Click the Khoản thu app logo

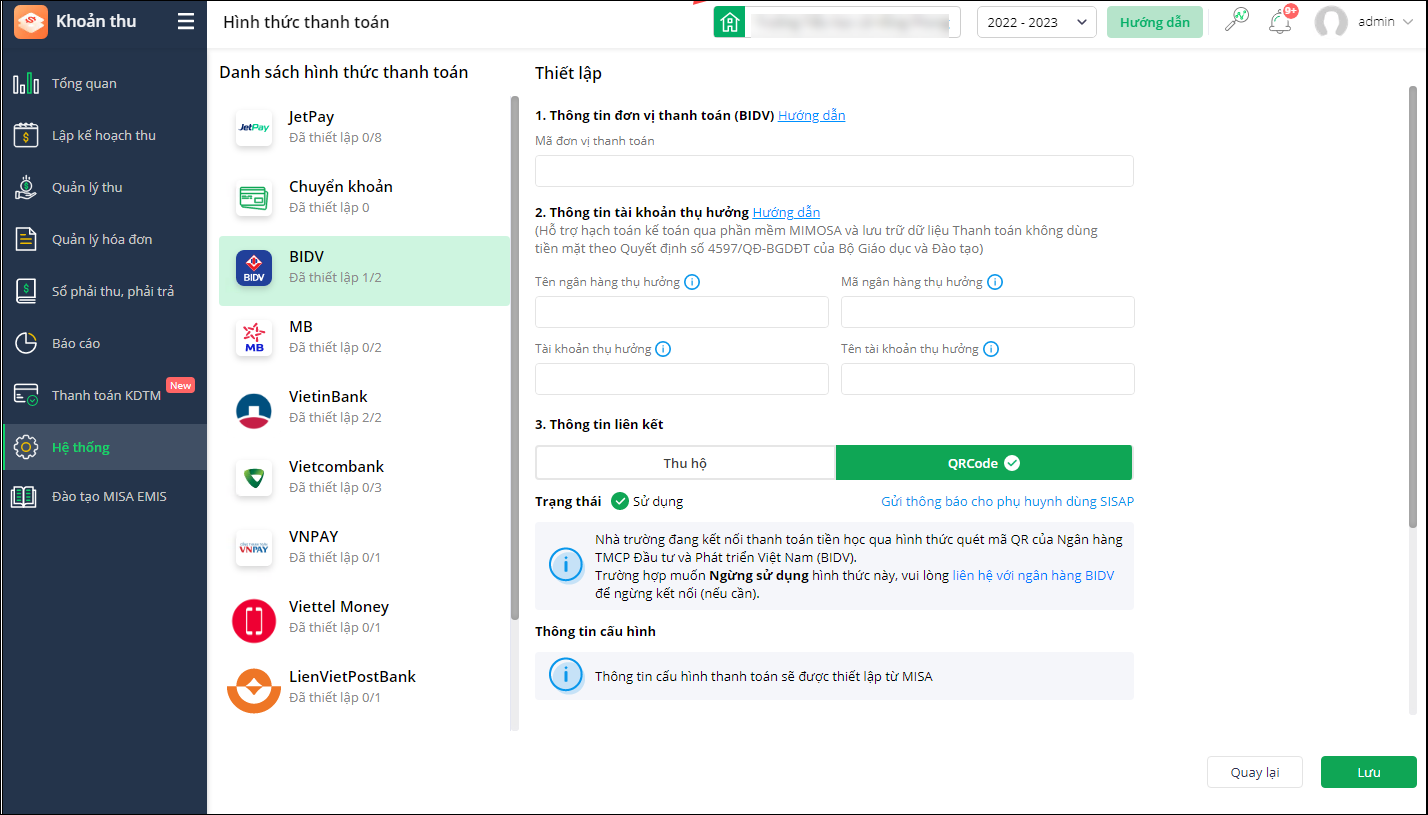[x=31, y=21]
